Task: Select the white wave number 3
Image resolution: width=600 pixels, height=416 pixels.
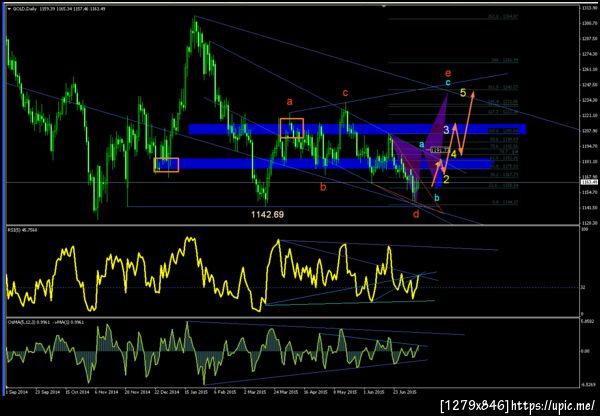Action: 446,130
